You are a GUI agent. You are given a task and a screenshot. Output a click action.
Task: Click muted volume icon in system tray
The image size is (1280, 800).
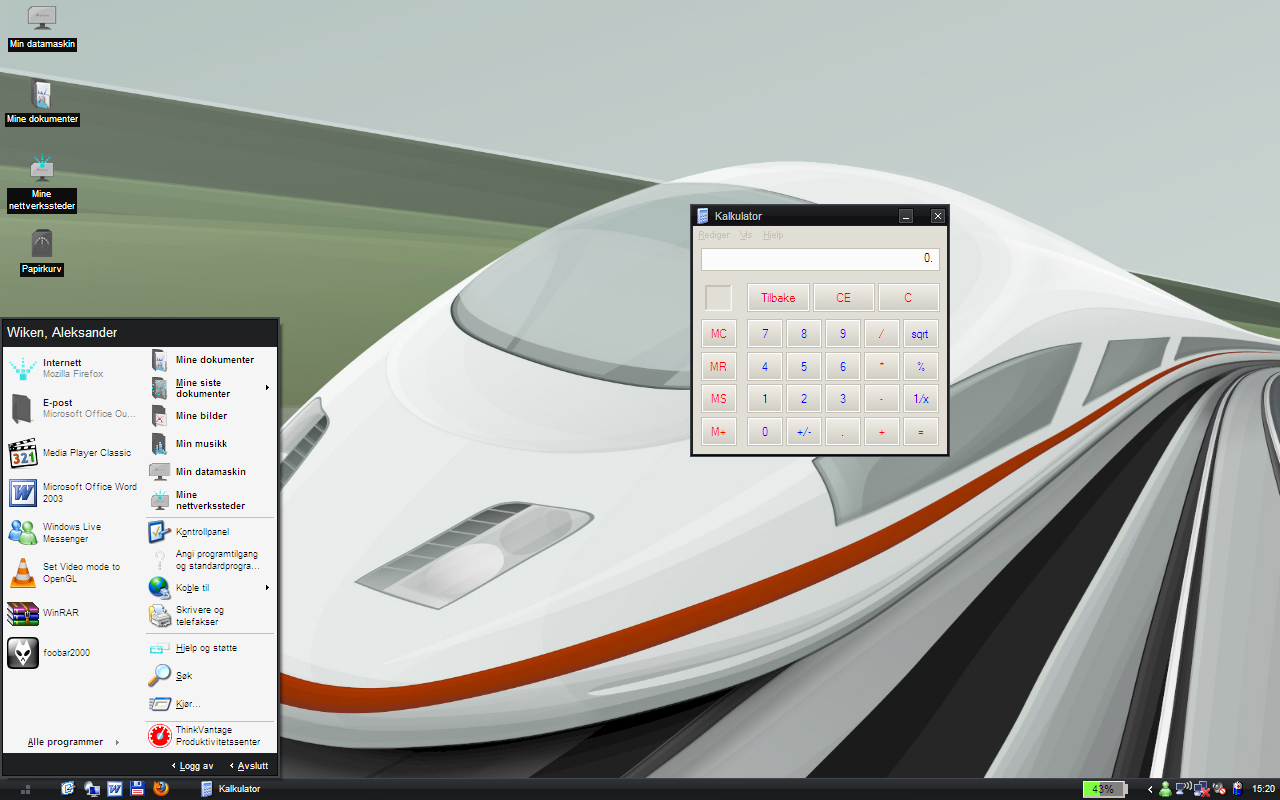point(1219,789)
